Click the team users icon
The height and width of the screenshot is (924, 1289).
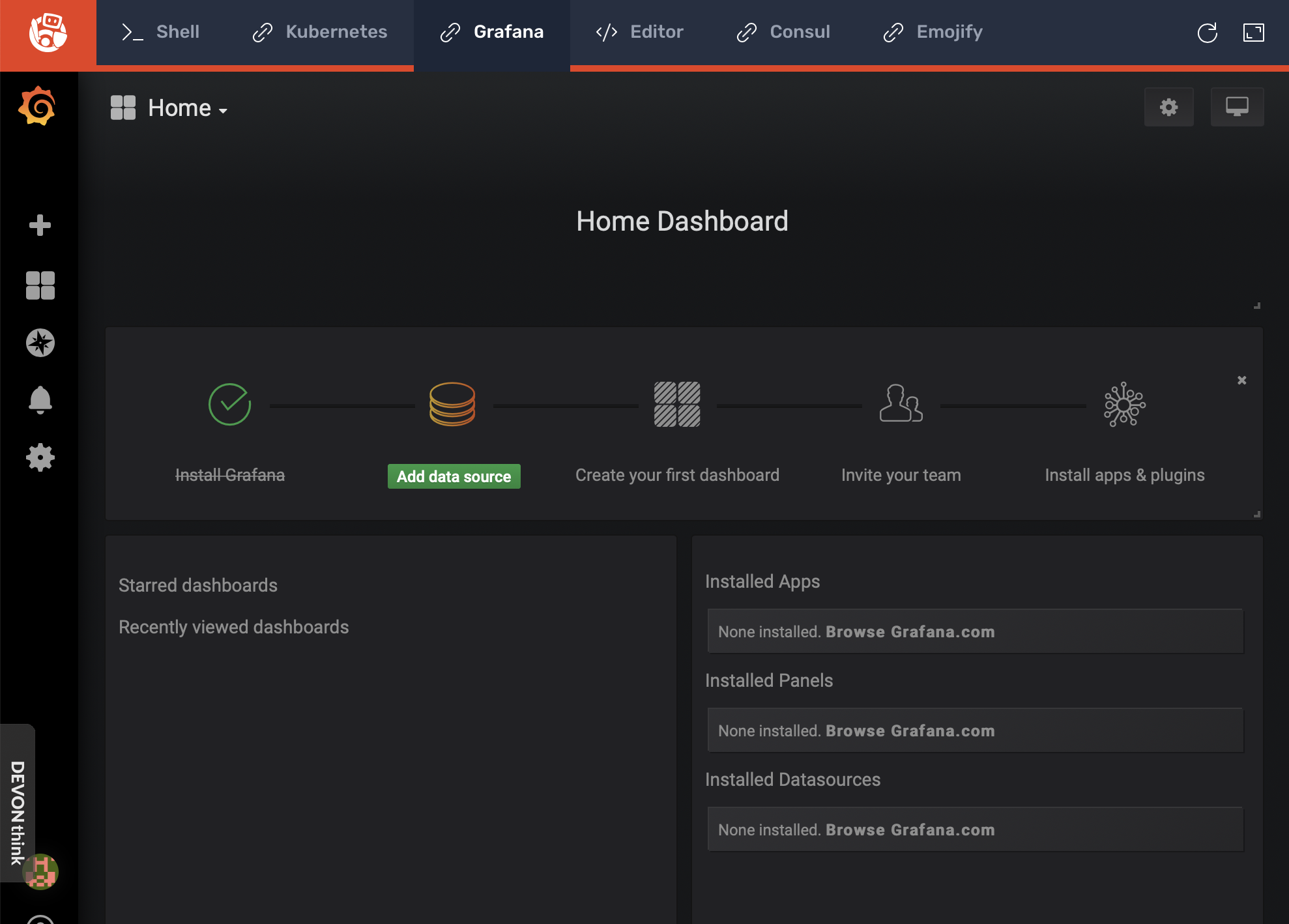coord(901,403)
